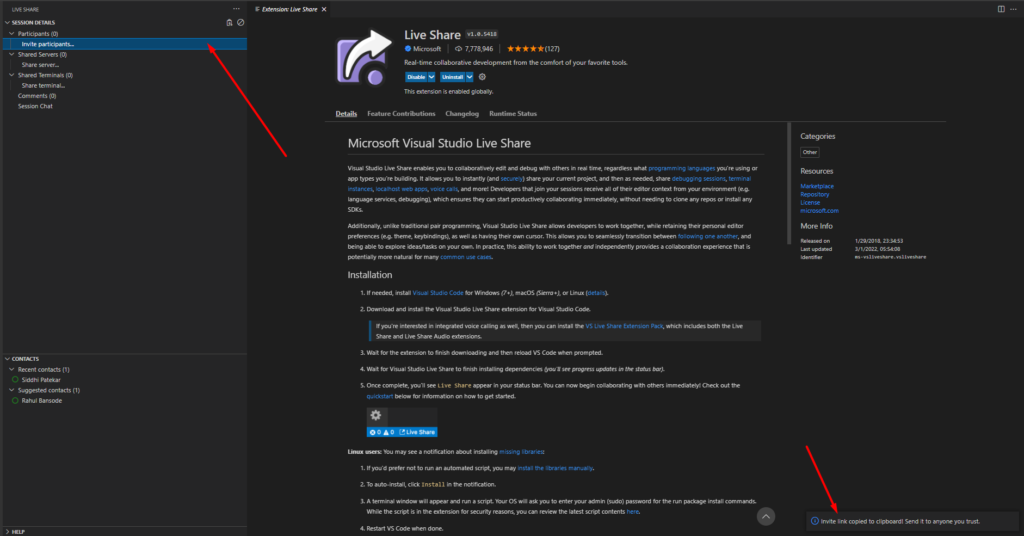Collapse the Contacts section
The image size is (1024, 536).
pyautogui.click(x=7, y=358)
